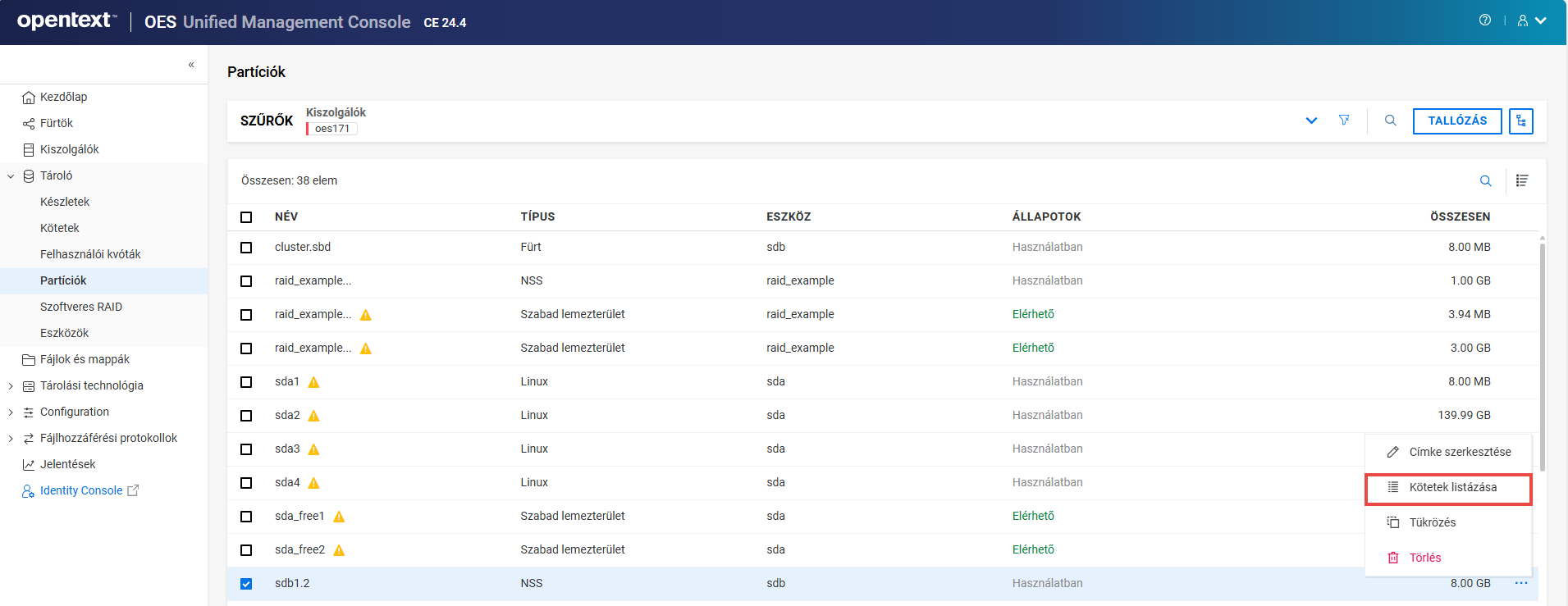Open the Identity Console link
Image resolution: width=1568 pixels, height=606 pixels.
point(81,490)
